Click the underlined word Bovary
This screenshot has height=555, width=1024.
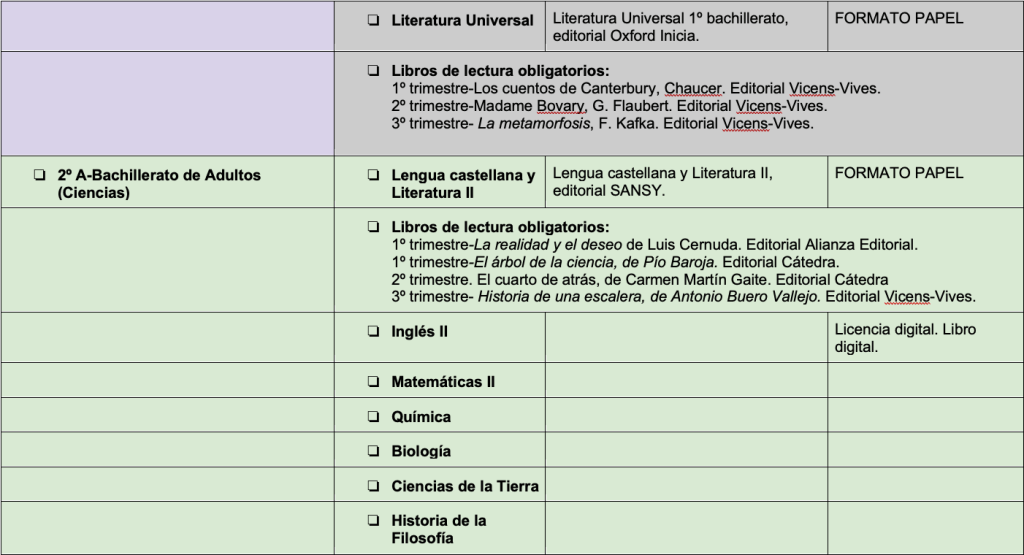point(566,106)
